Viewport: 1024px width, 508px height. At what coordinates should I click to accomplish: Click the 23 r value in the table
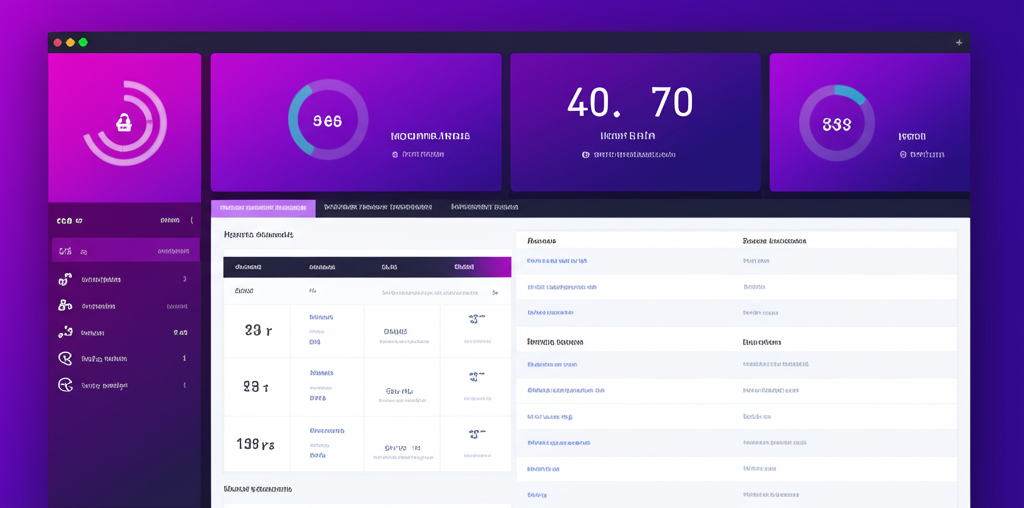click(x=259, y=331)
